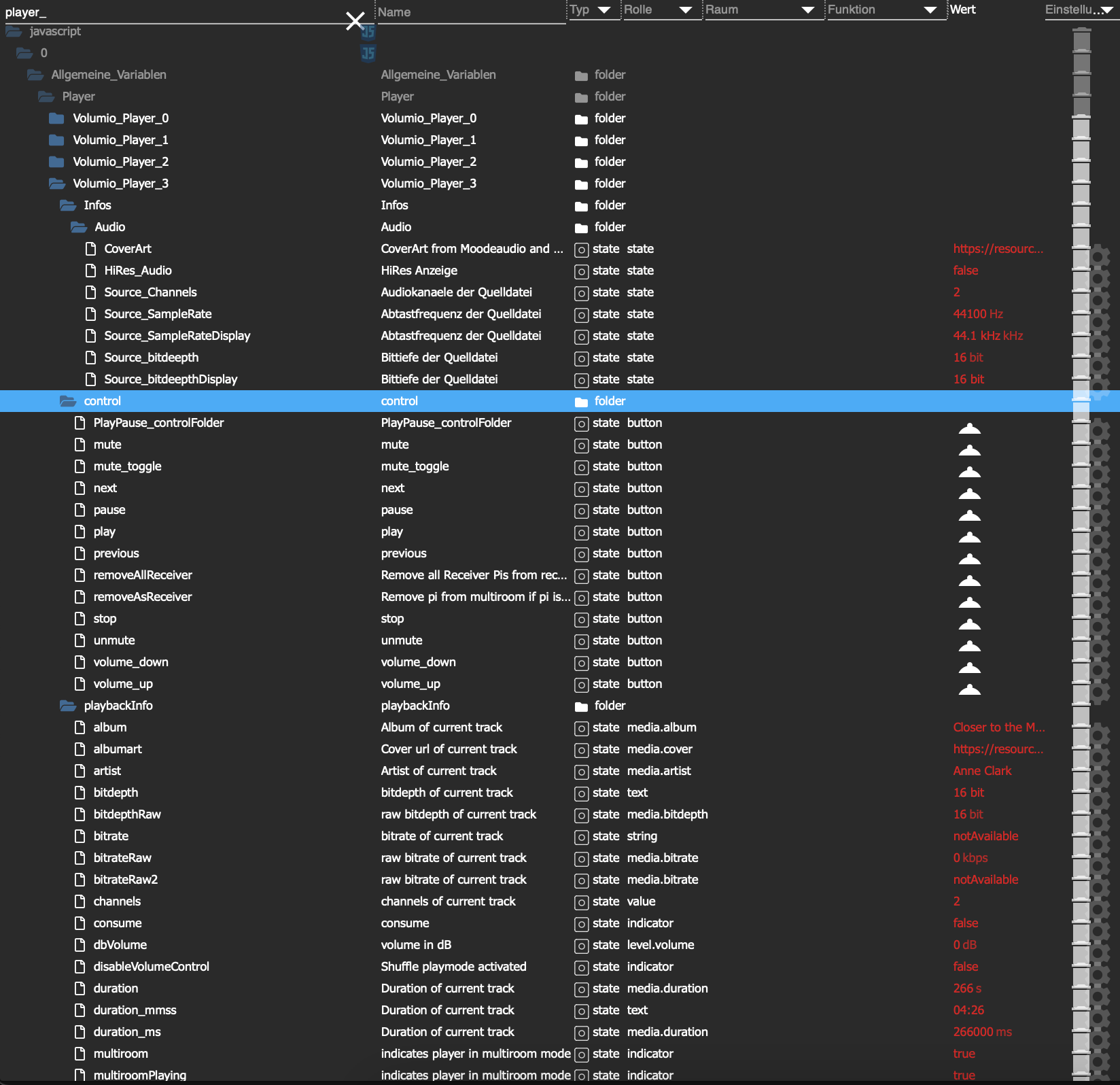Click the '0 kbps' bitrateRaw value
The height and width of the screenshot is (1085, 1120).
(x=970, y=858)
